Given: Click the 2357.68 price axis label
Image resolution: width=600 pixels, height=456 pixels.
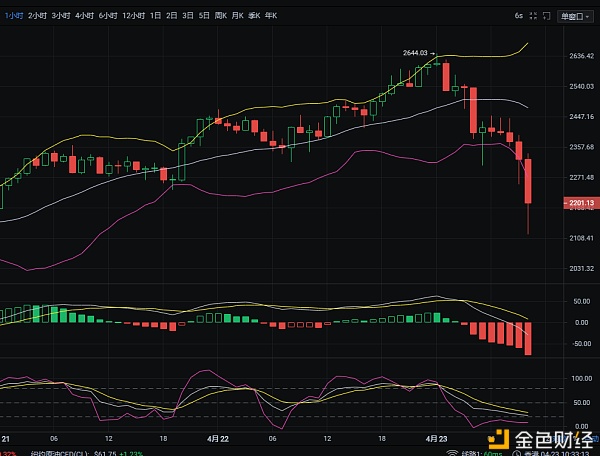Looking at the screenshot, I should point(582,147).
